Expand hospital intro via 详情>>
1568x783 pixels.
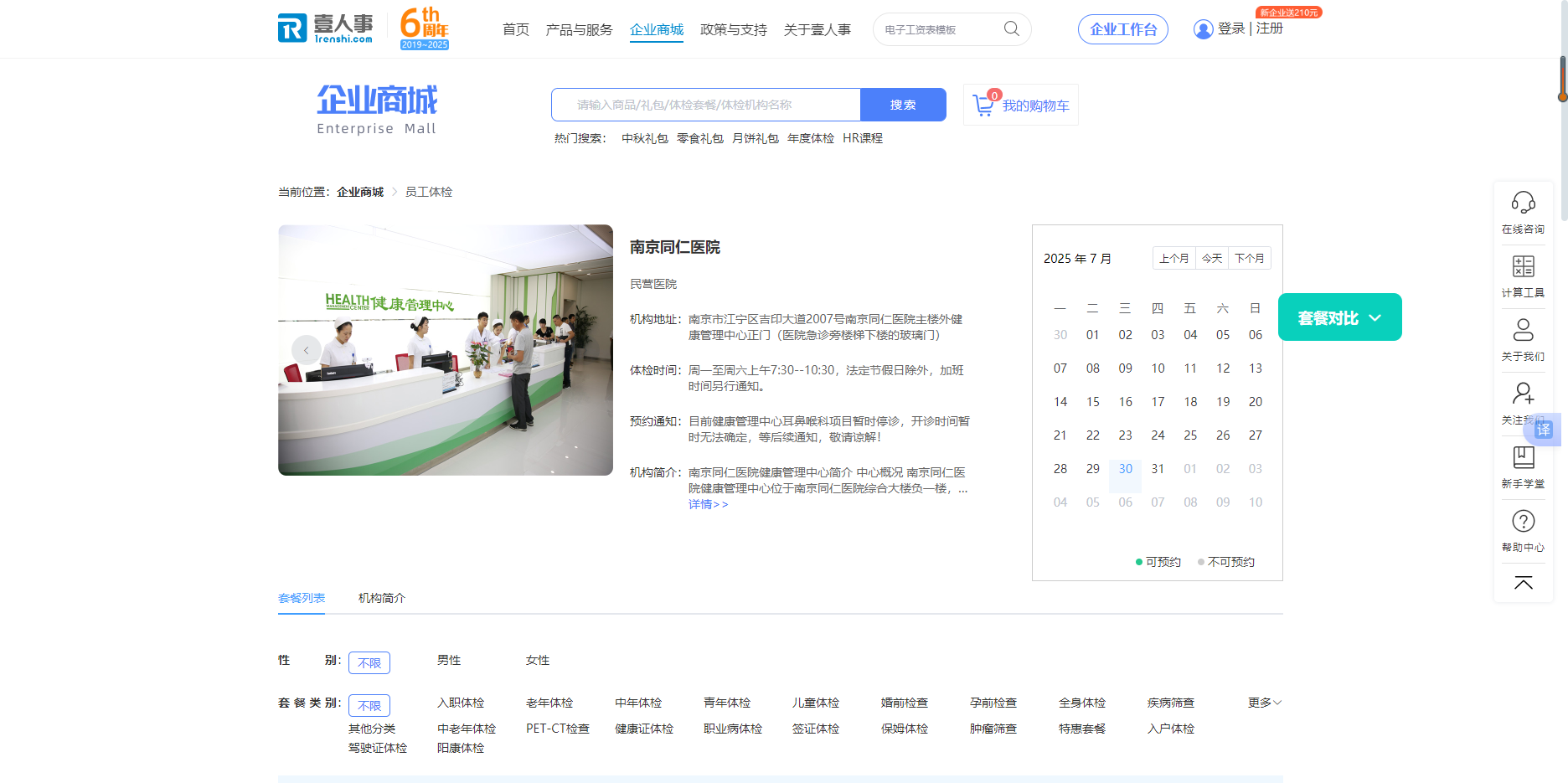[708, 504]
